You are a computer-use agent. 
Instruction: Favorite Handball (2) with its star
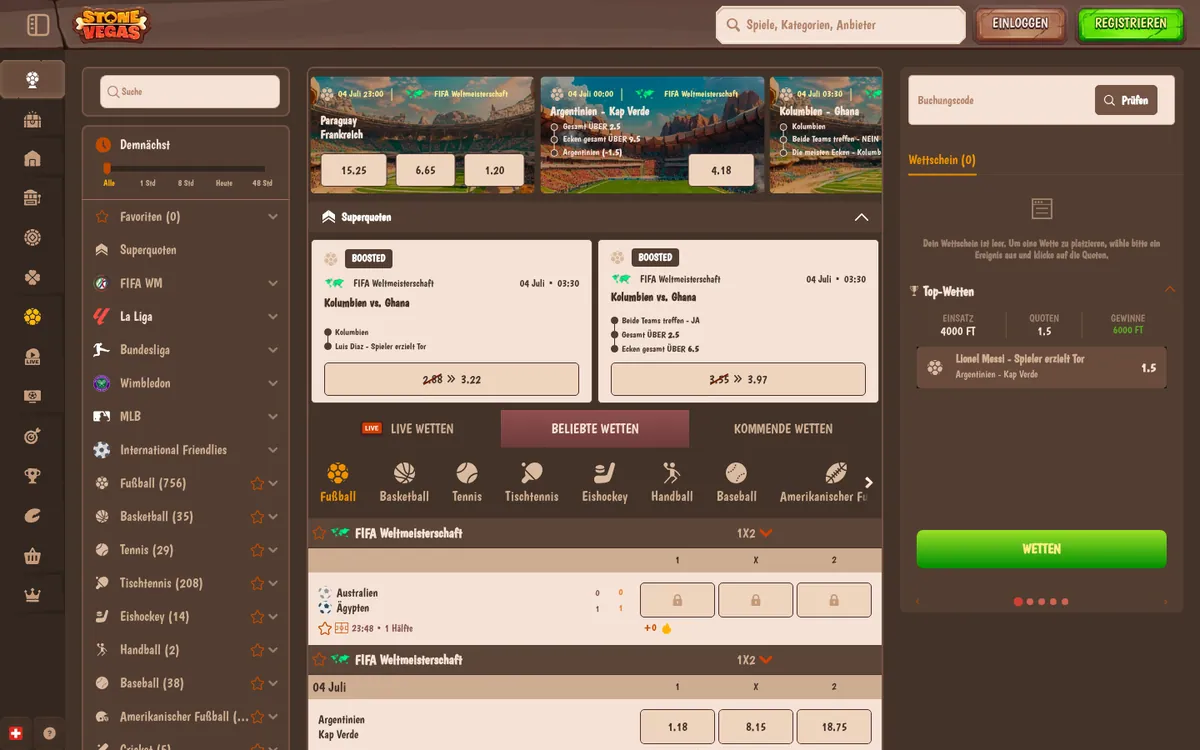257,650
